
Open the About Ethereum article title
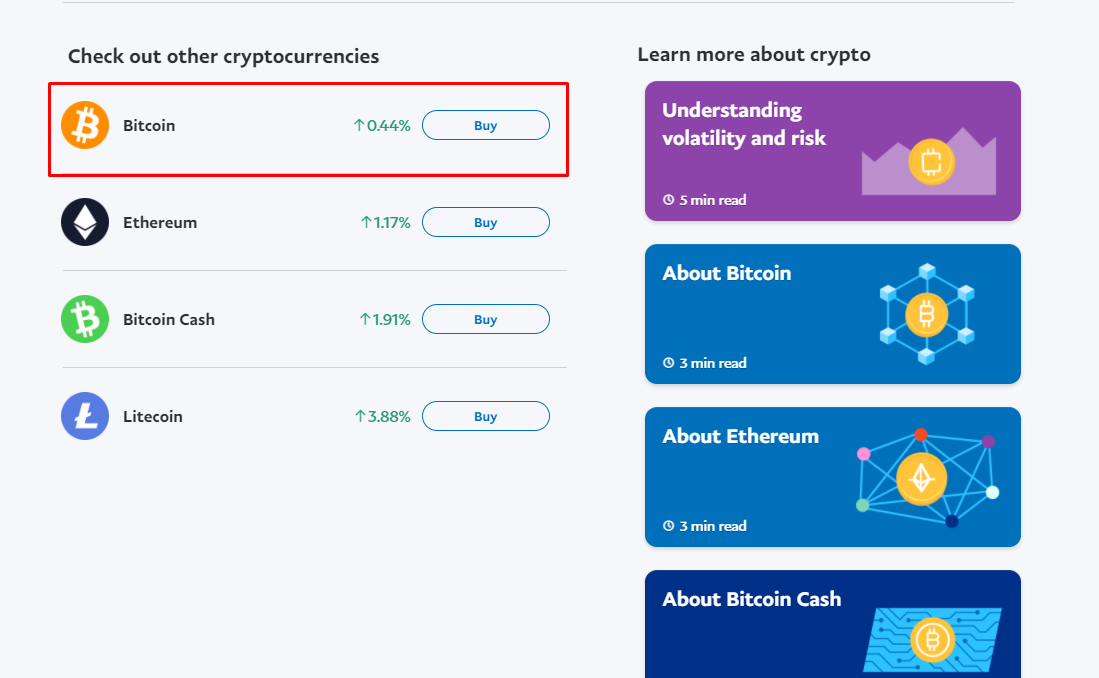[x=740, y=436]
